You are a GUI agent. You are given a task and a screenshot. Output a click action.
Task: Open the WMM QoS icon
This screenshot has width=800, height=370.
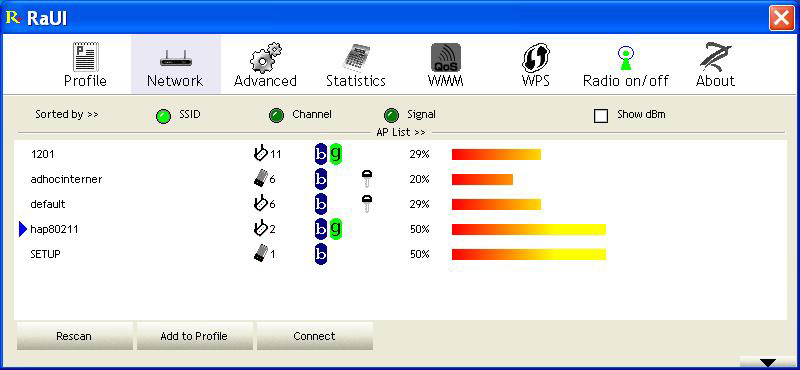(x=445, y=58)
